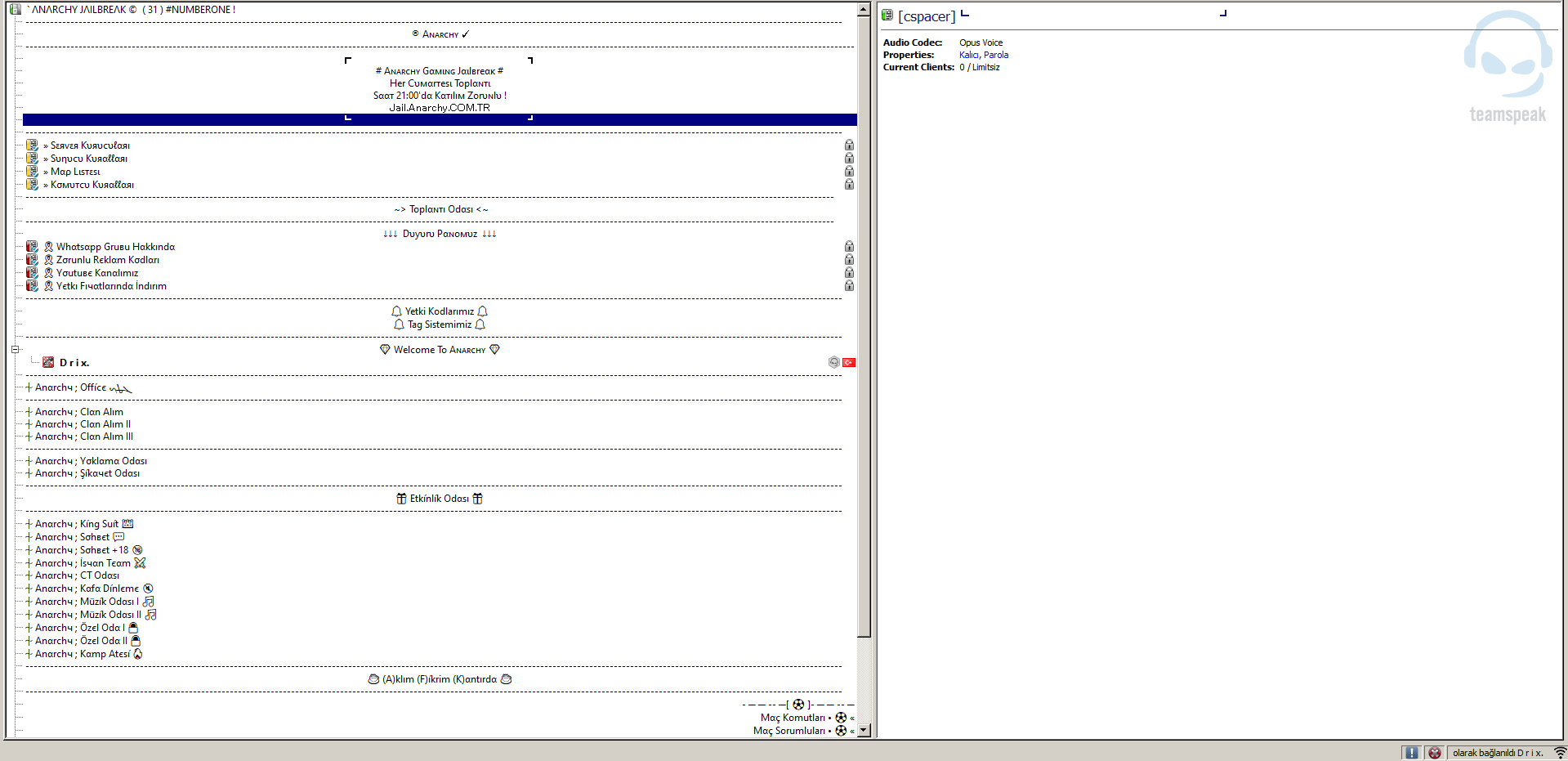Click the Opus Voice codec value

click(x=981, y=43)
